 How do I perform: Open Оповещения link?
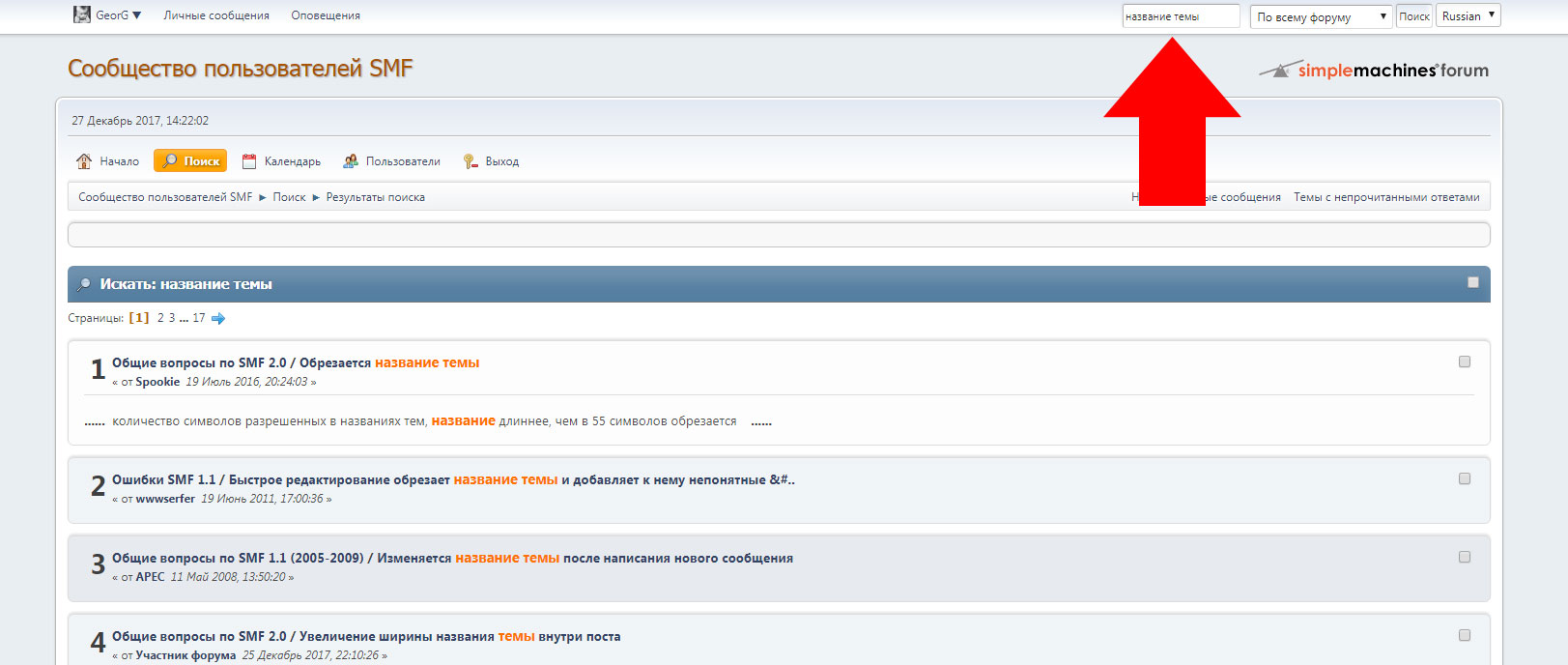click(x=326, y=15)
